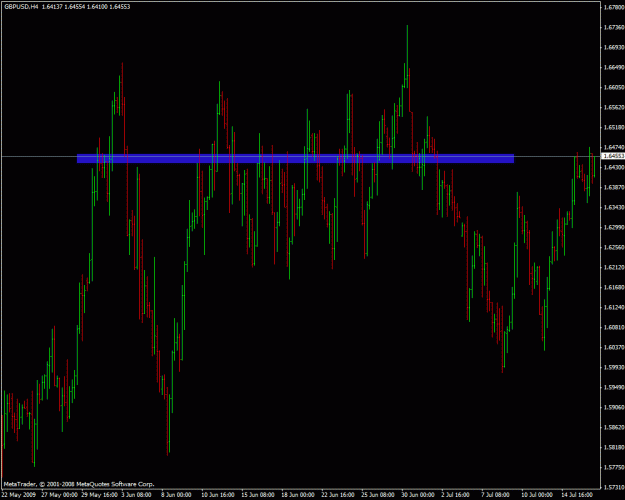Click the 1.67800 price axis label
This screenshot has height=500, width=625.
click(614, 7)
